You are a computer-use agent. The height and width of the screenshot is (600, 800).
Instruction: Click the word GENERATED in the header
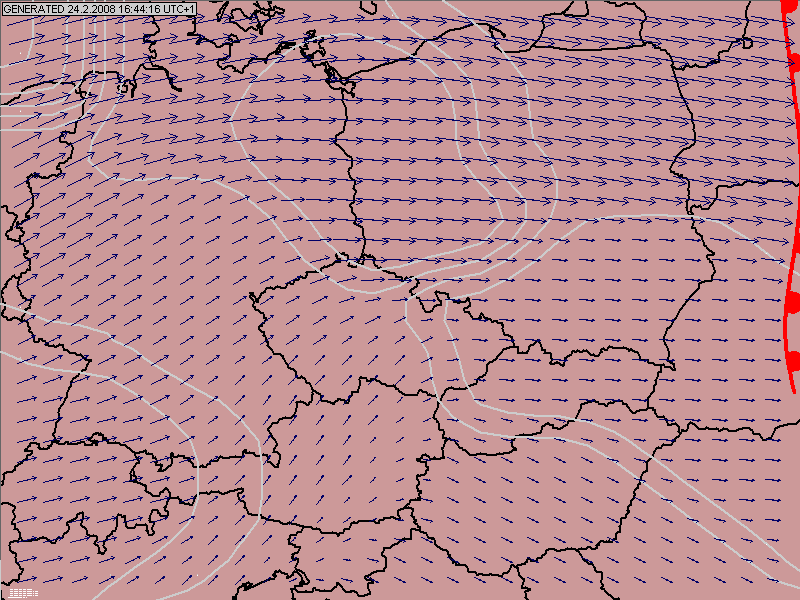[35, 8]
